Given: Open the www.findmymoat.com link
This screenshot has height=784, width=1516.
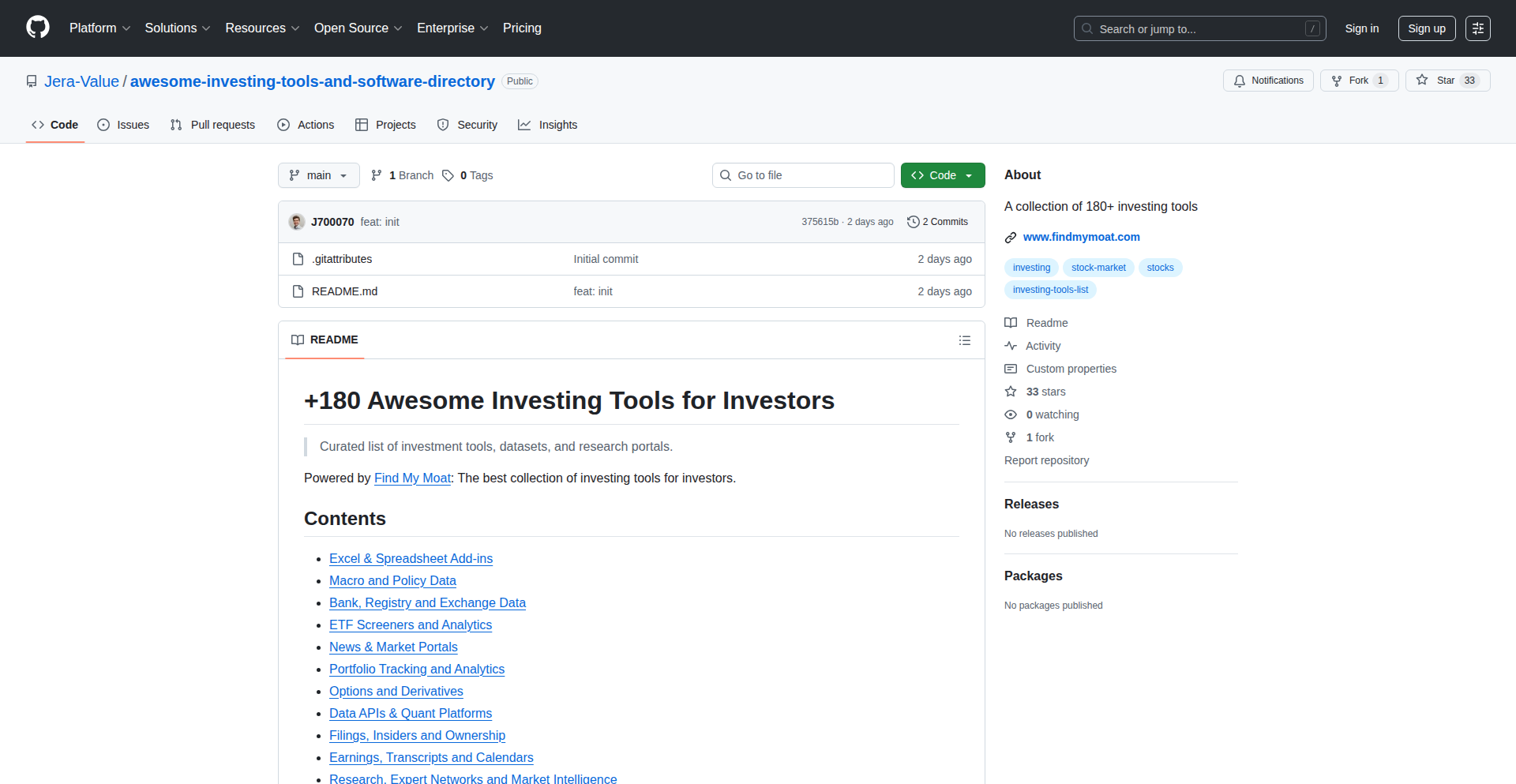Looking at the screenshot, I should tap(1081, 237).
